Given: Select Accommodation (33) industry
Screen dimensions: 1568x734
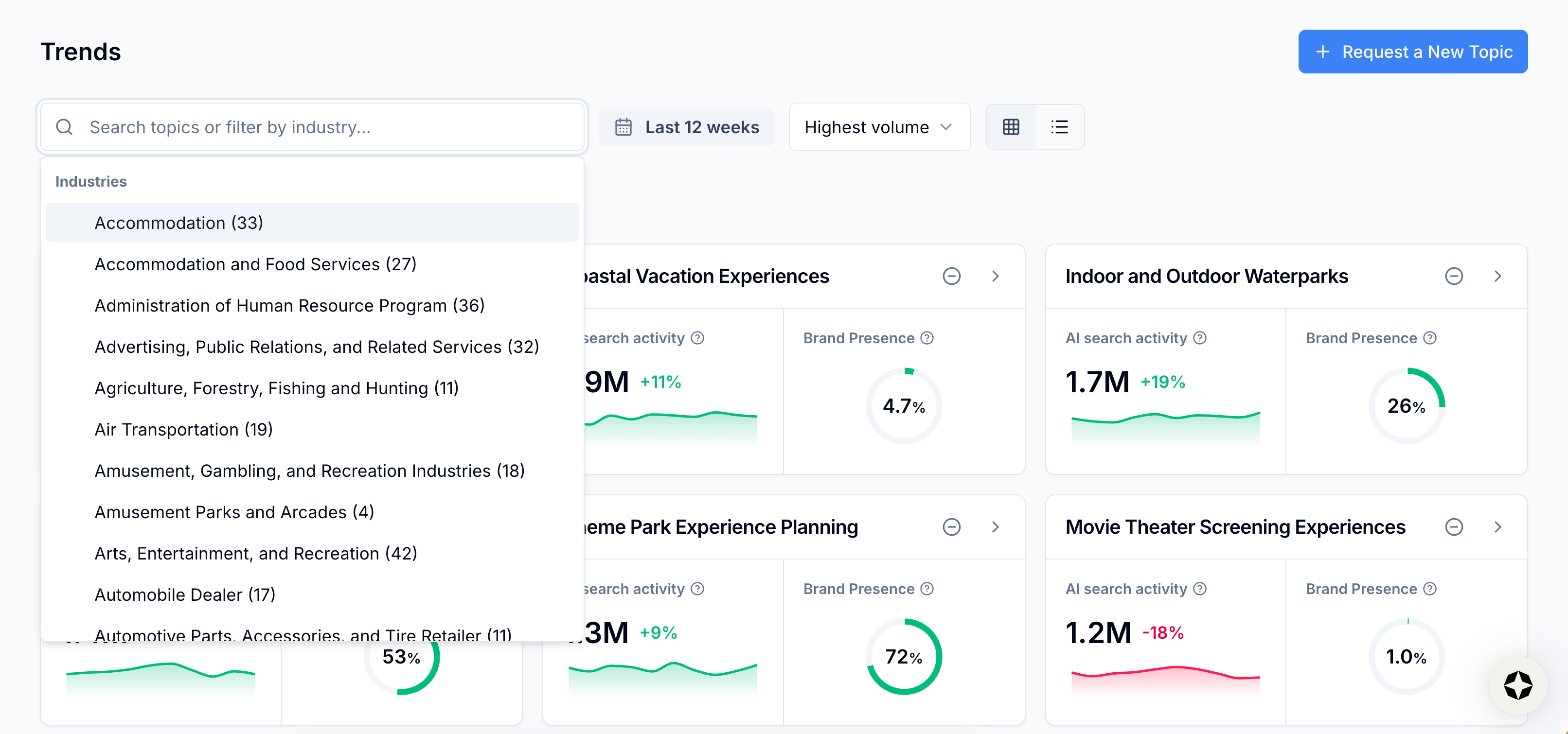Looking at the screenshot, I should (178, 223).
